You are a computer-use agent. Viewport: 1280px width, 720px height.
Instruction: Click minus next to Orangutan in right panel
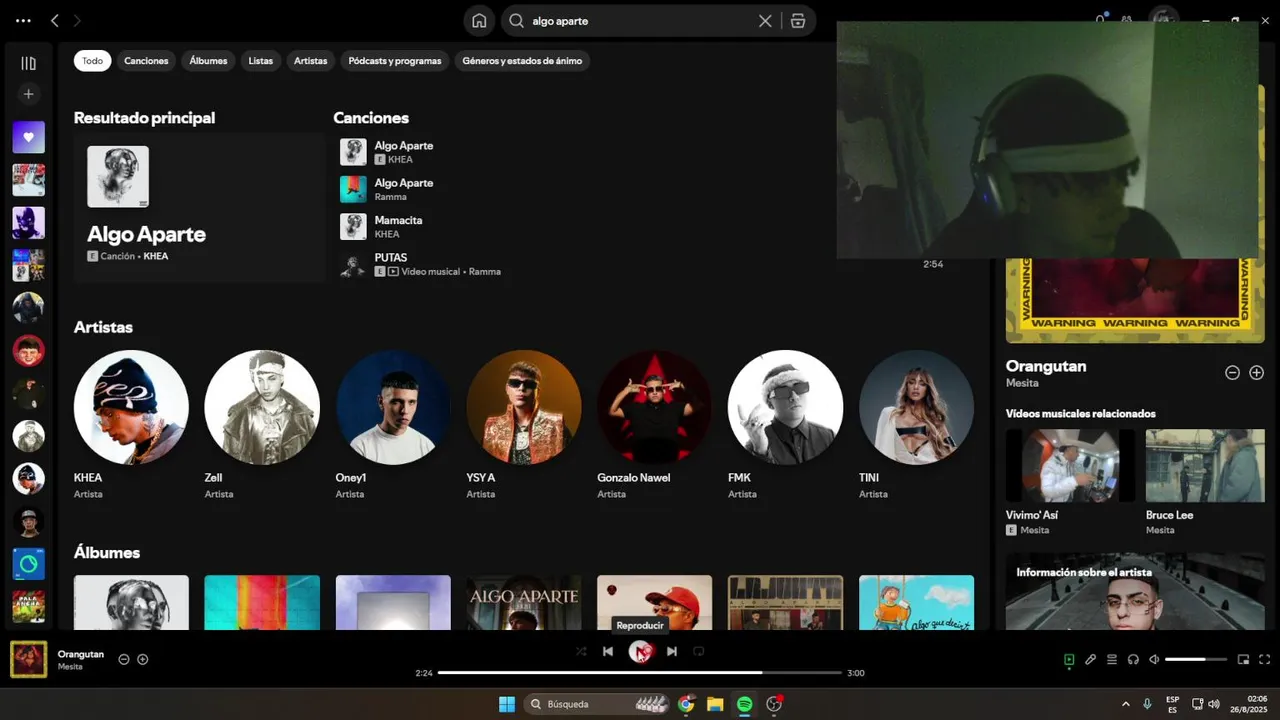pyautogui.click(x=1233, y=372)
